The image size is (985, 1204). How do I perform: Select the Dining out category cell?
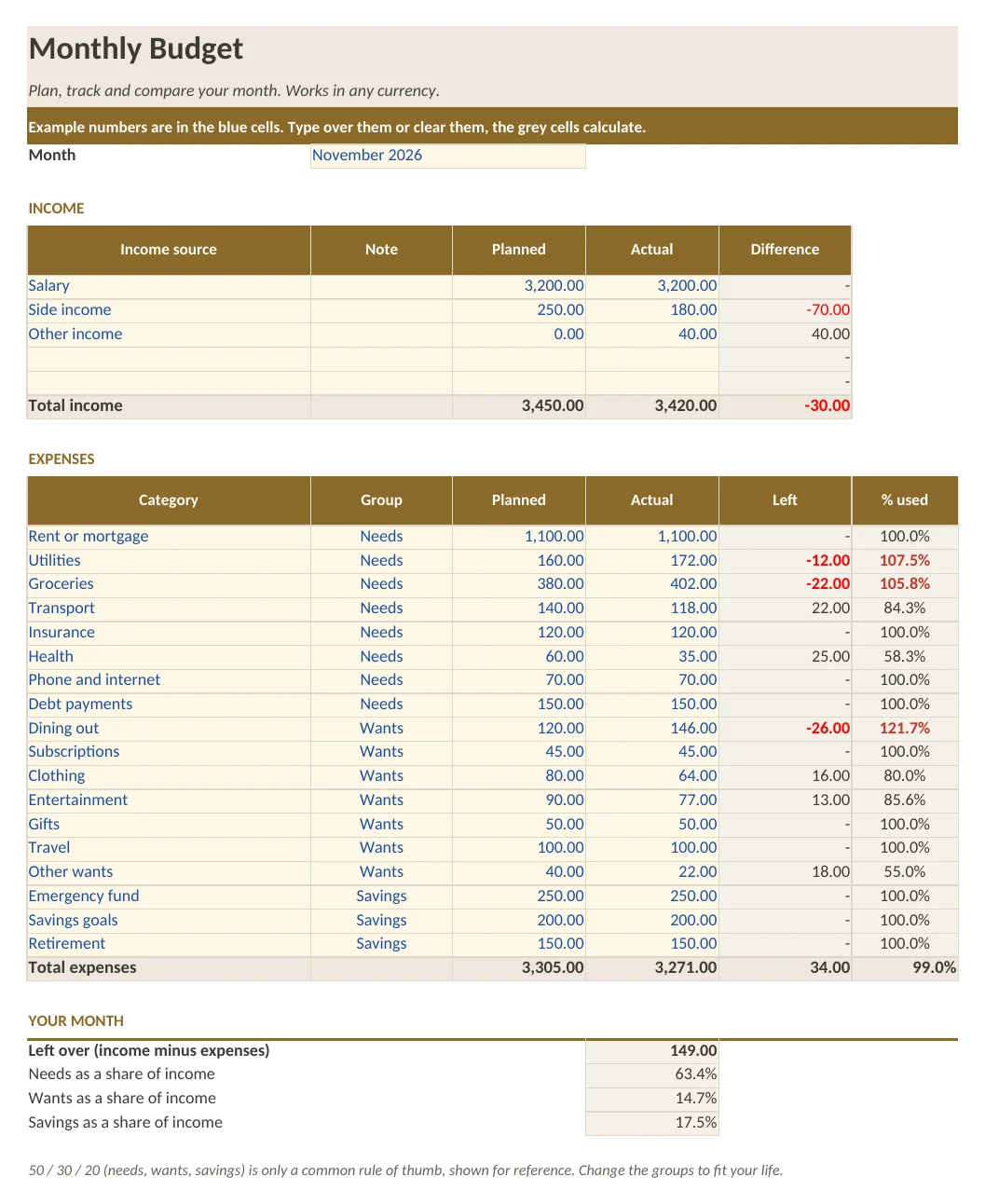169,729
